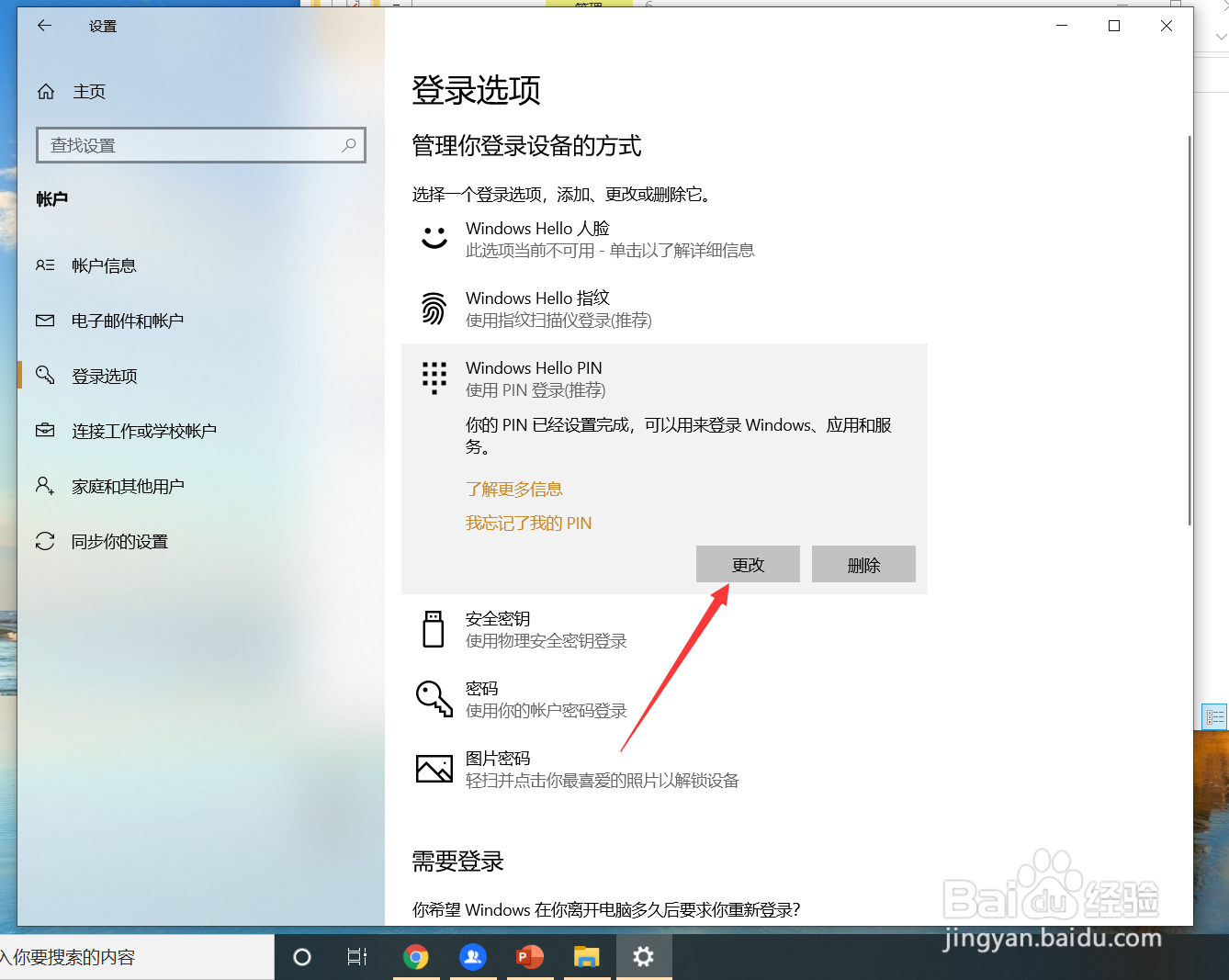
Task: Click the key icon for 登录选项
Action: click(x=45, y=375)
